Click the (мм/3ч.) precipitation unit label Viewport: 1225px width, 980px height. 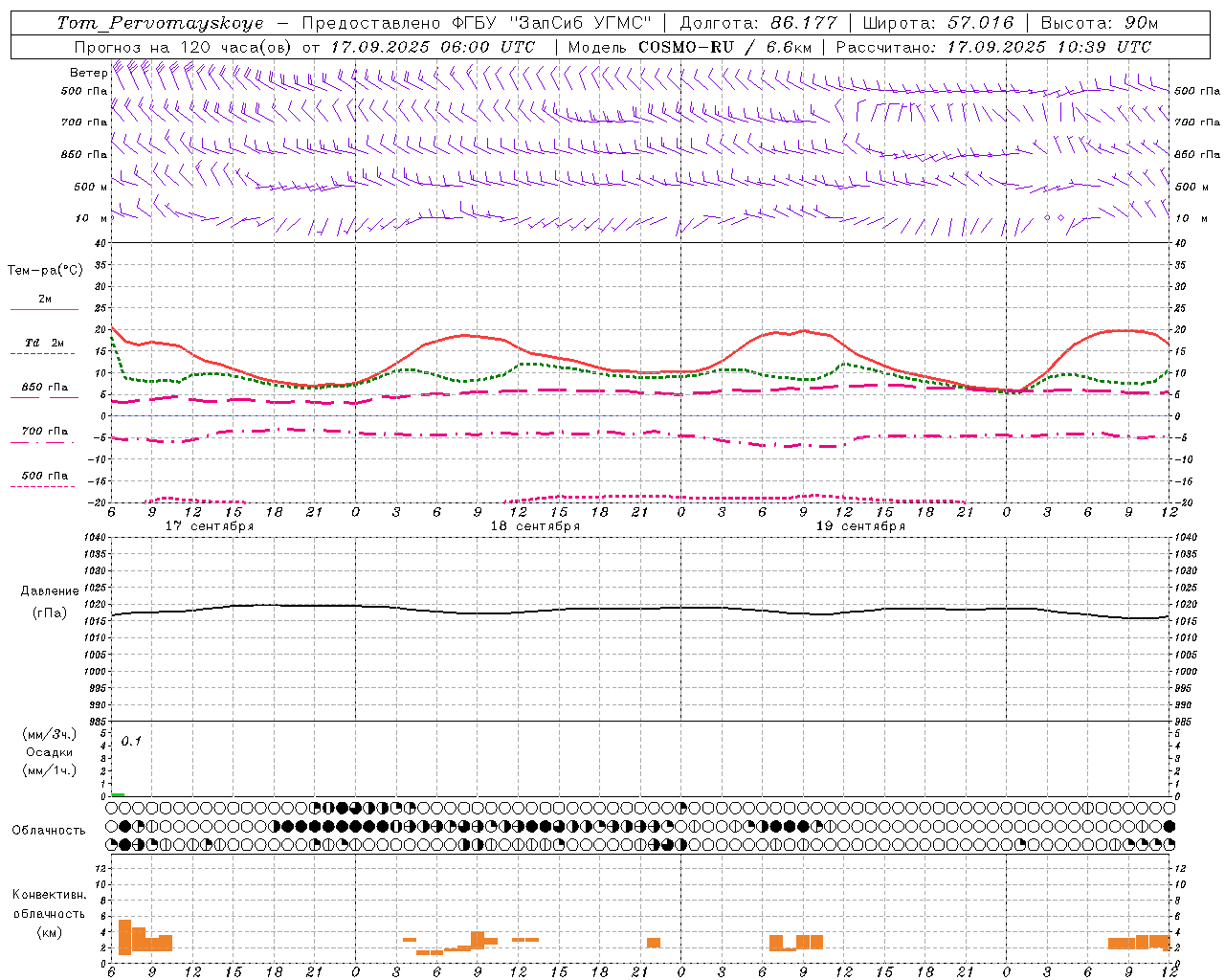(49, 734)
